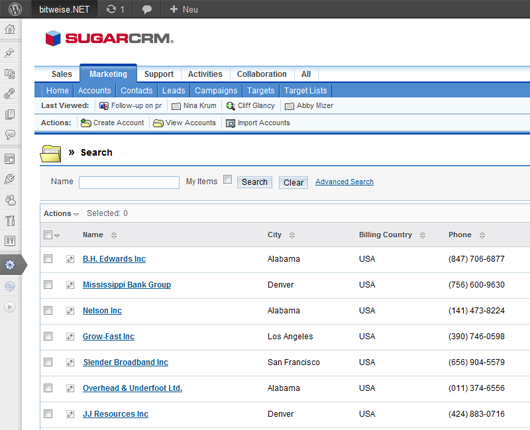Focus the Name search input field

pyautogui.click(x=129, y=183)
